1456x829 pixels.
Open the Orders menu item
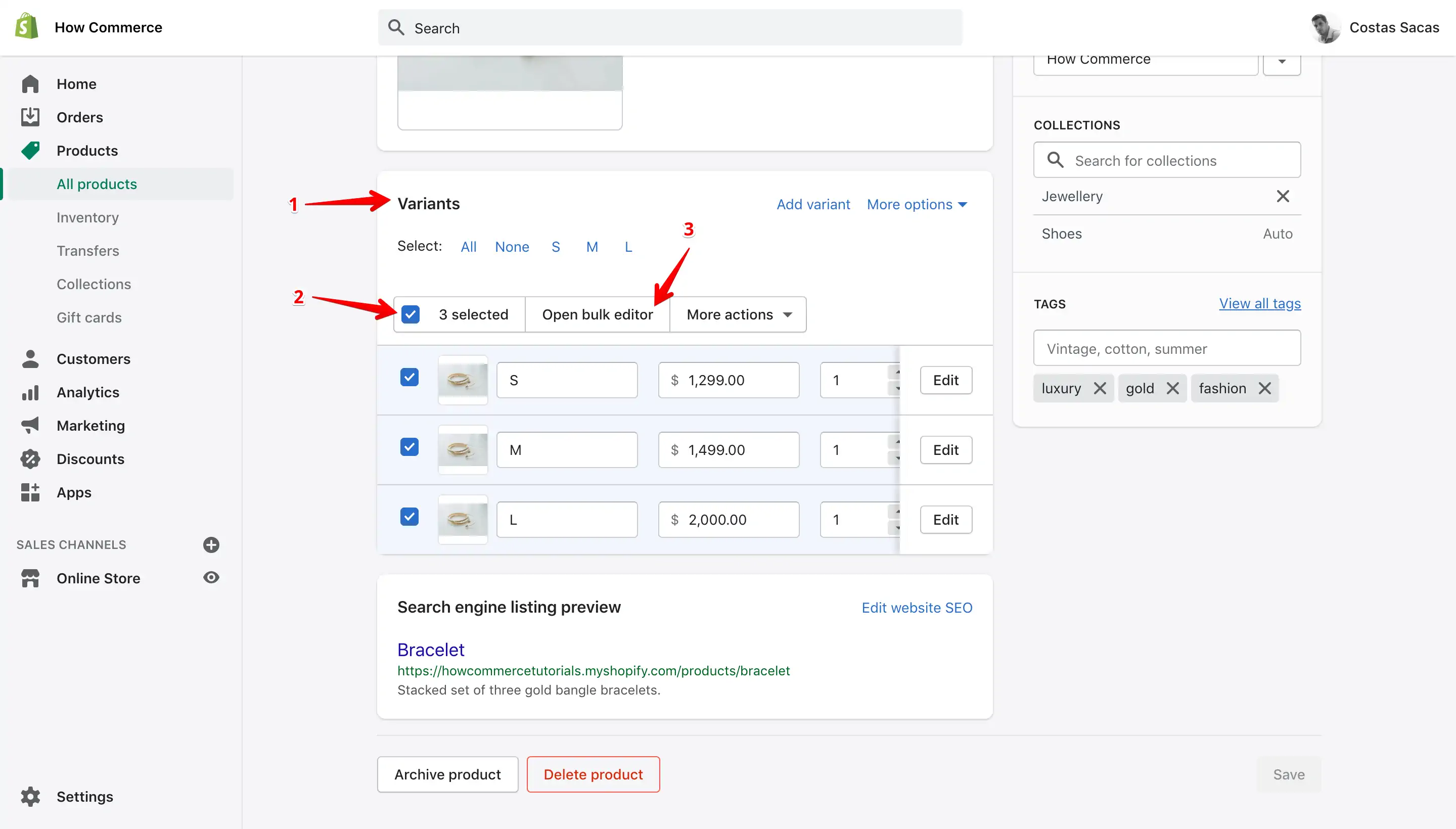click(80, 117)
